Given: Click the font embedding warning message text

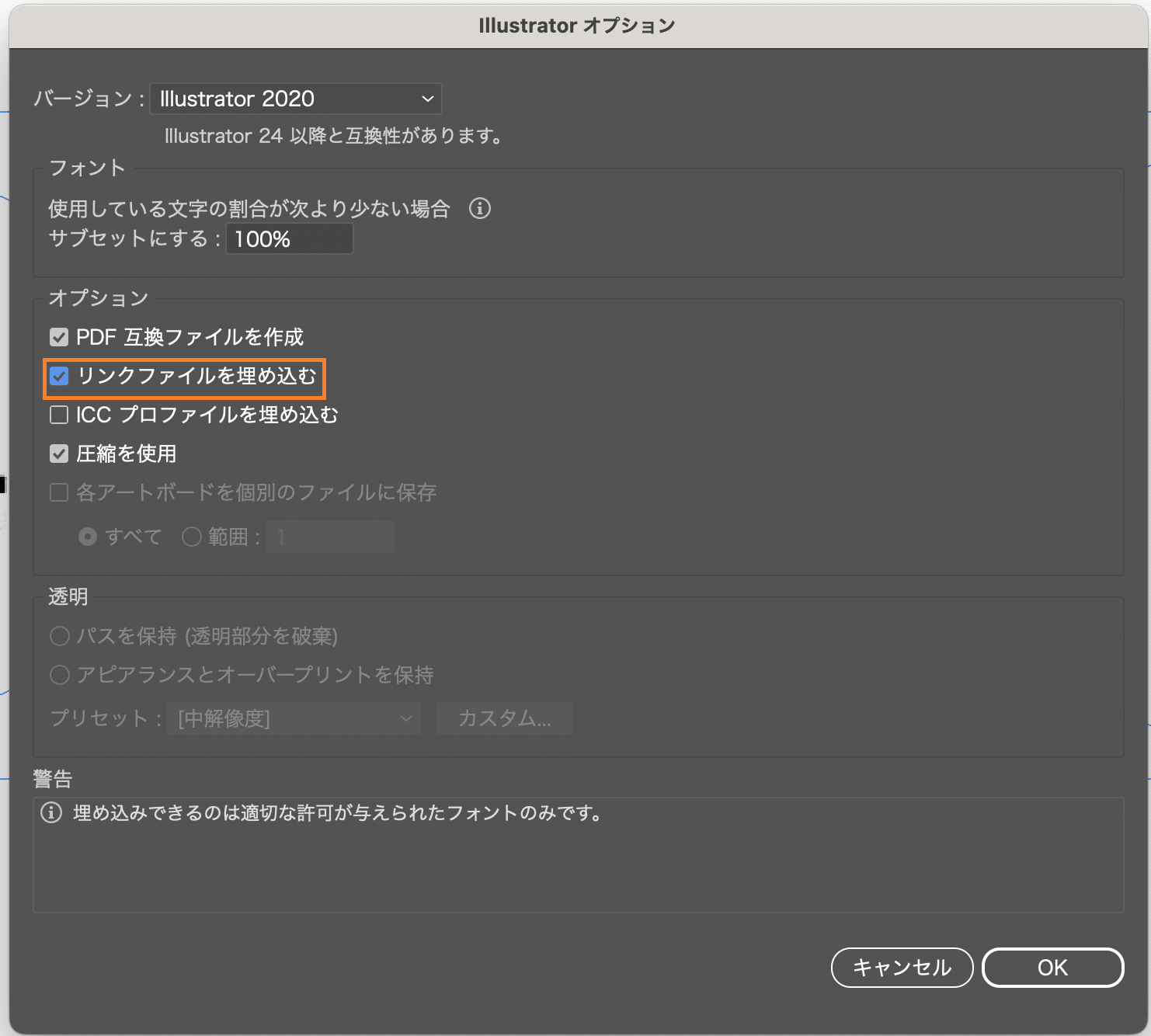Looking at the screenshot, I should tap(338, 813).
